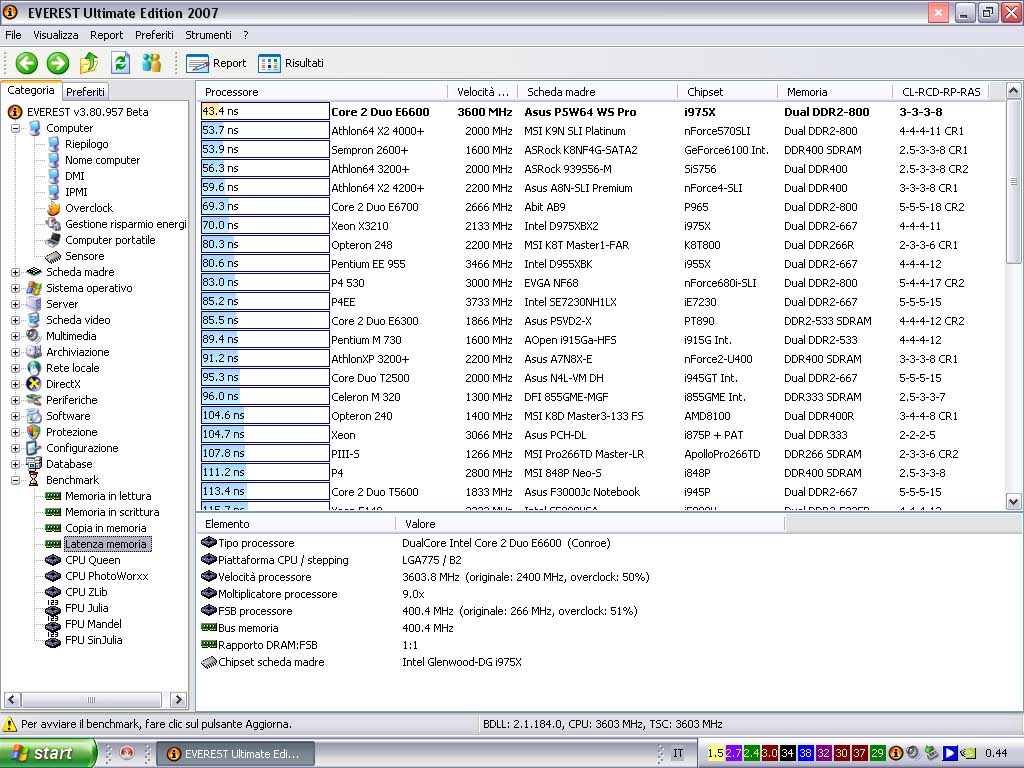Click the Risultati toolbar button

(x=291, y=63)
